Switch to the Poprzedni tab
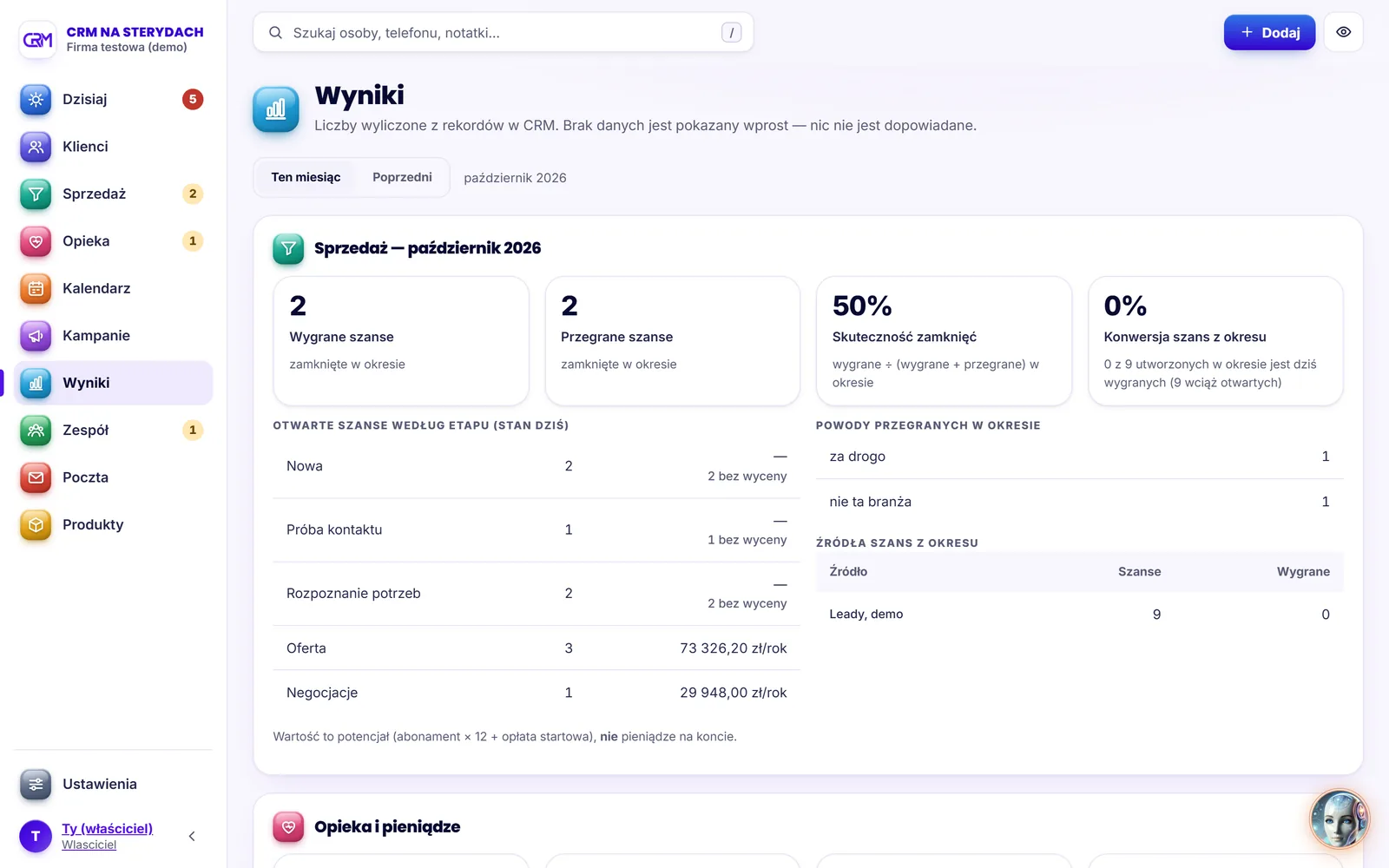The image size is (1389, 868). pyautogui.click(x=402, y=177)
